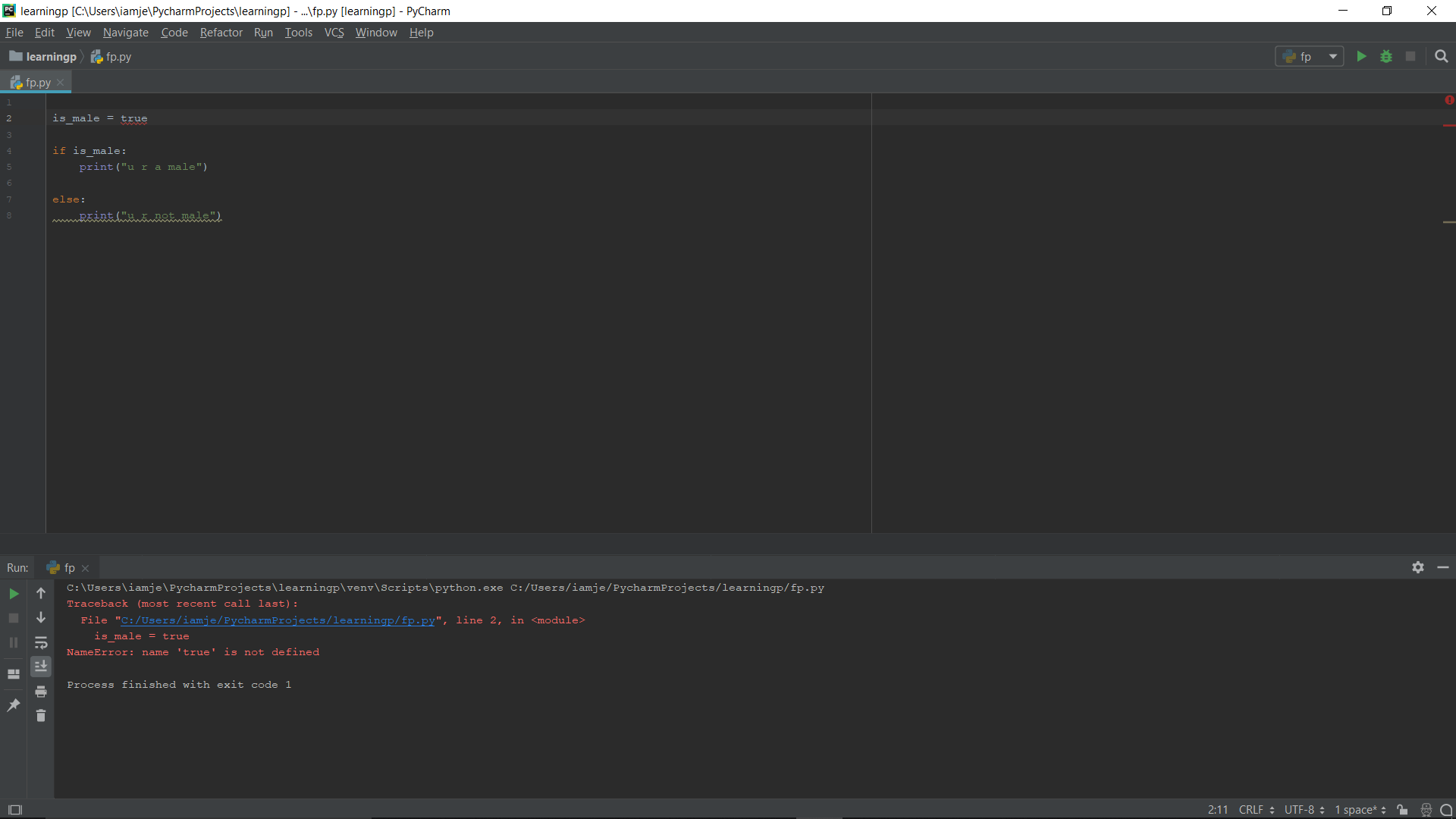This screenshot has height=819, width=1456.
Task: Click the NameError message in console
Action: click(x=193, y=652)
